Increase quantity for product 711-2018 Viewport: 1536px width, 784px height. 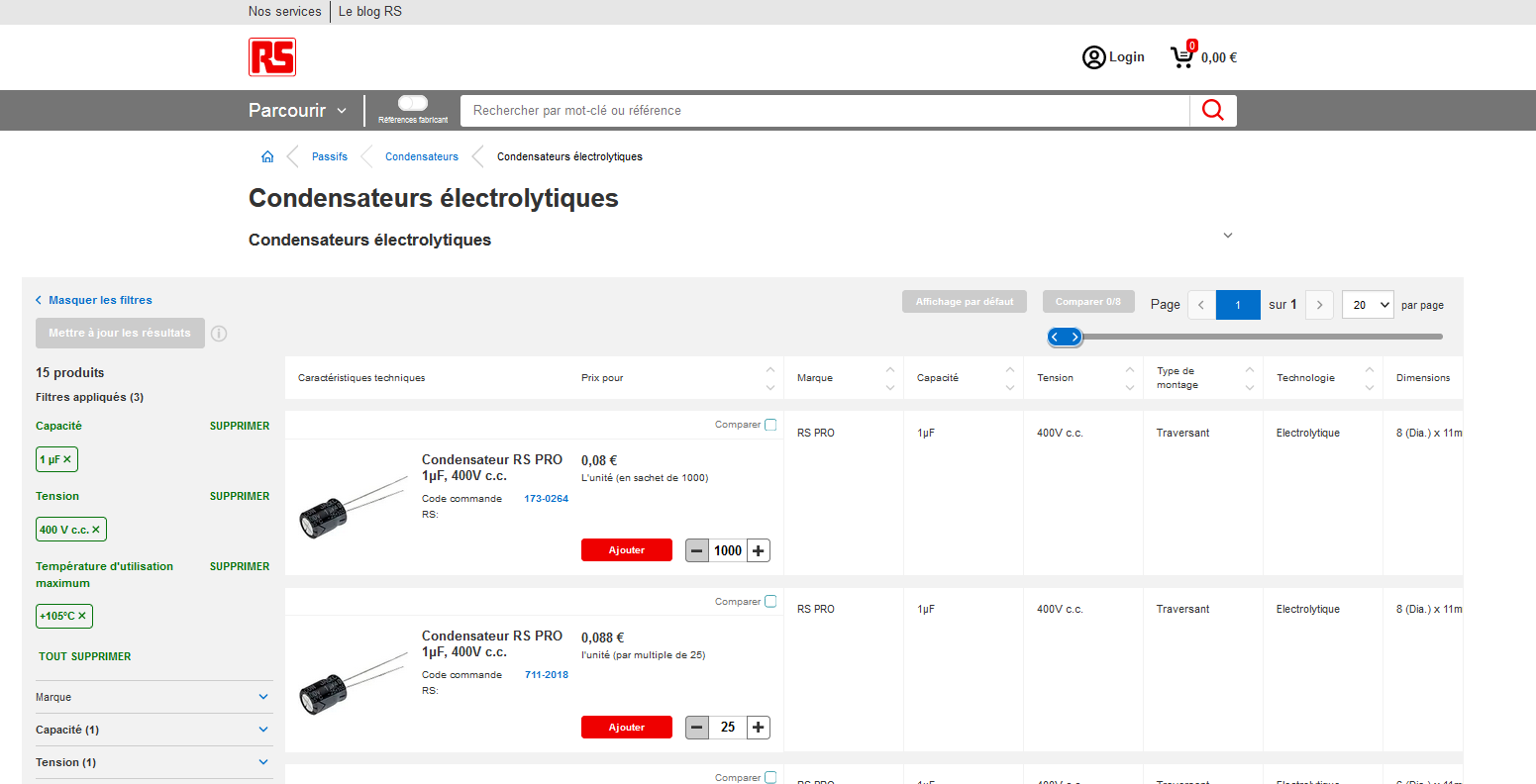759,728
